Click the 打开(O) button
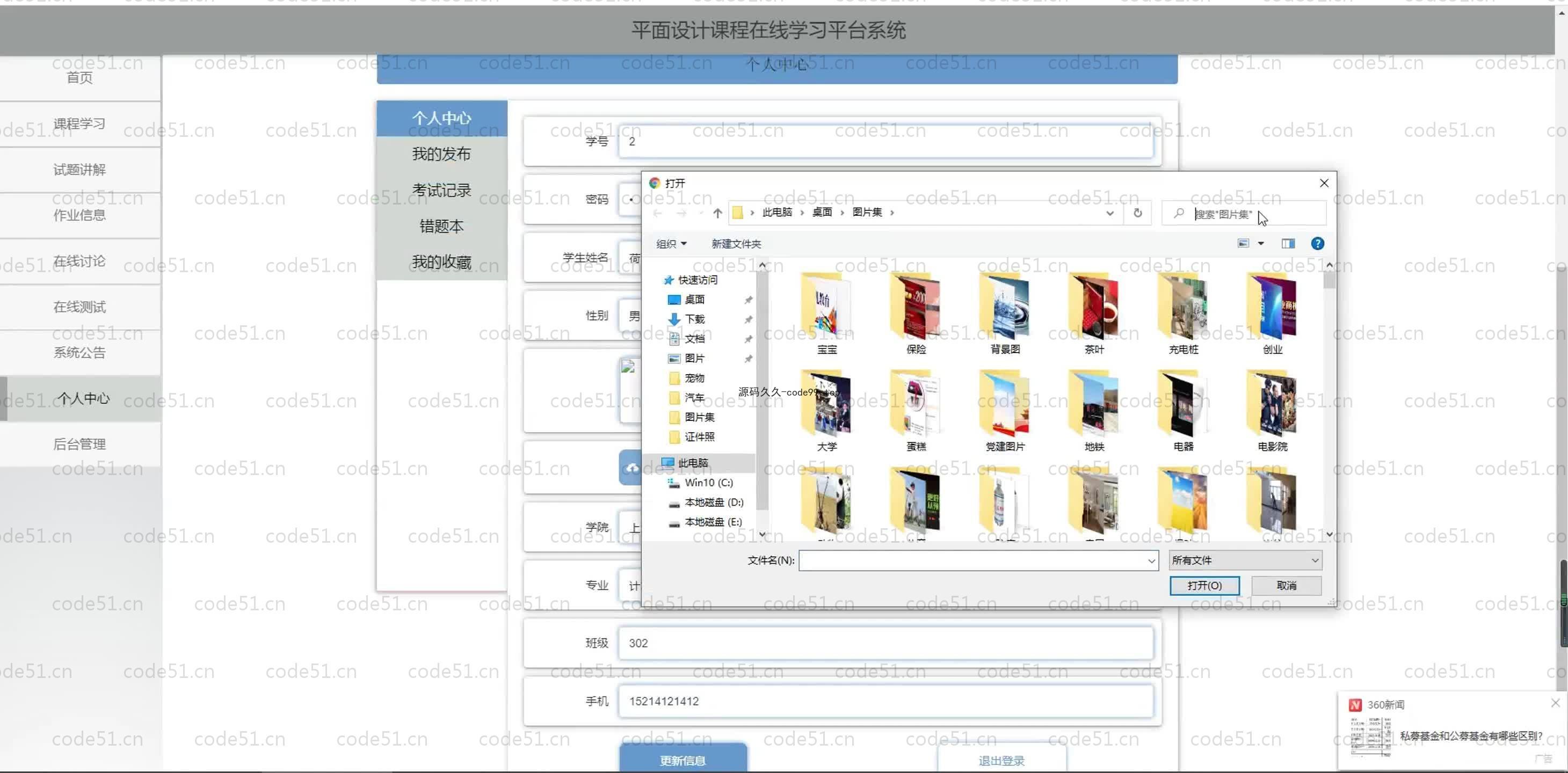This screenshot has width=1568, height=773. [x=1204, y=586]
